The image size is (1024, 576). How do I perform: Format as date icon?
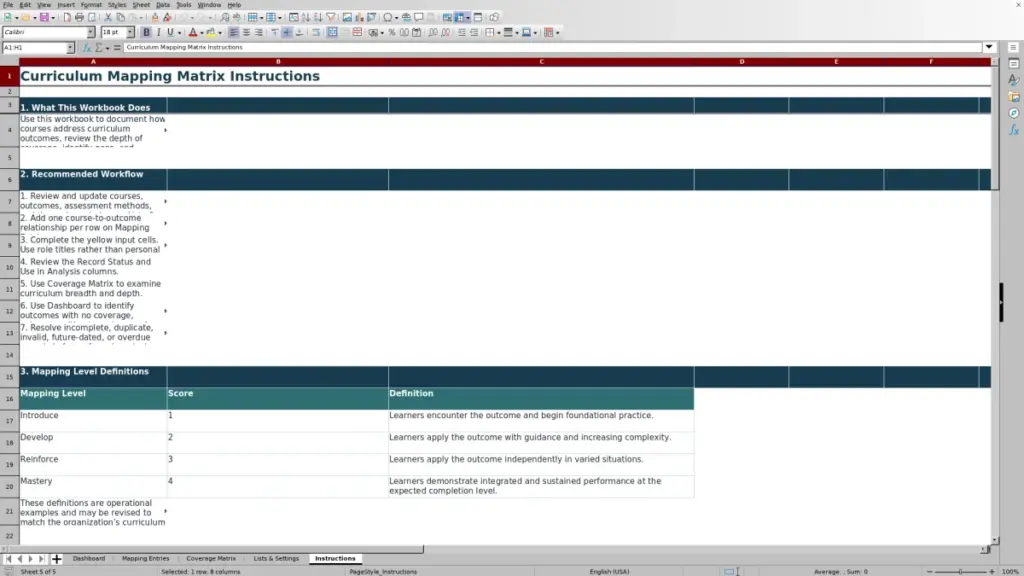click(417, 33)
